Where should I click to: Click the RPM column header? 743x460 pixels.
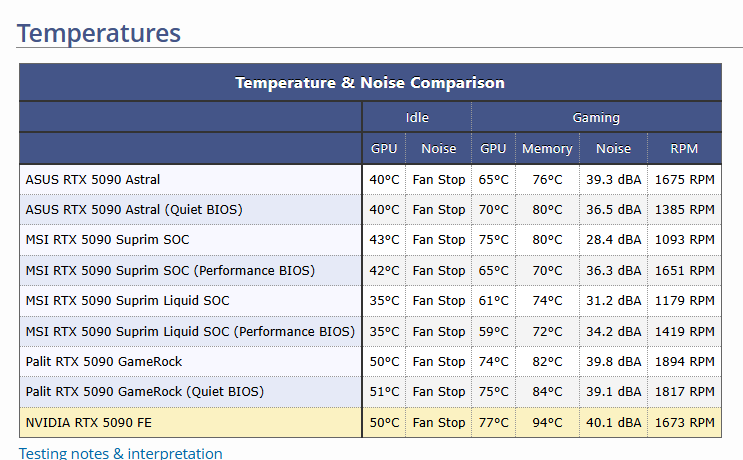tap(684, 148)
